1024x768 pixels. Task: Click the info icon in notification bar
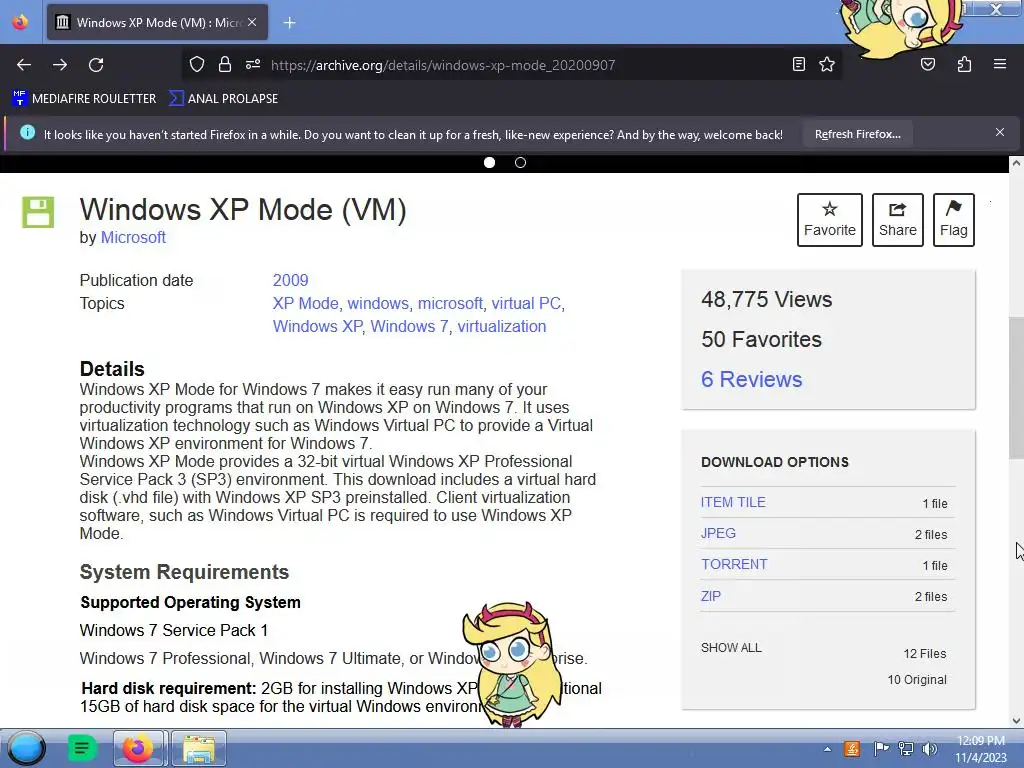27,133
